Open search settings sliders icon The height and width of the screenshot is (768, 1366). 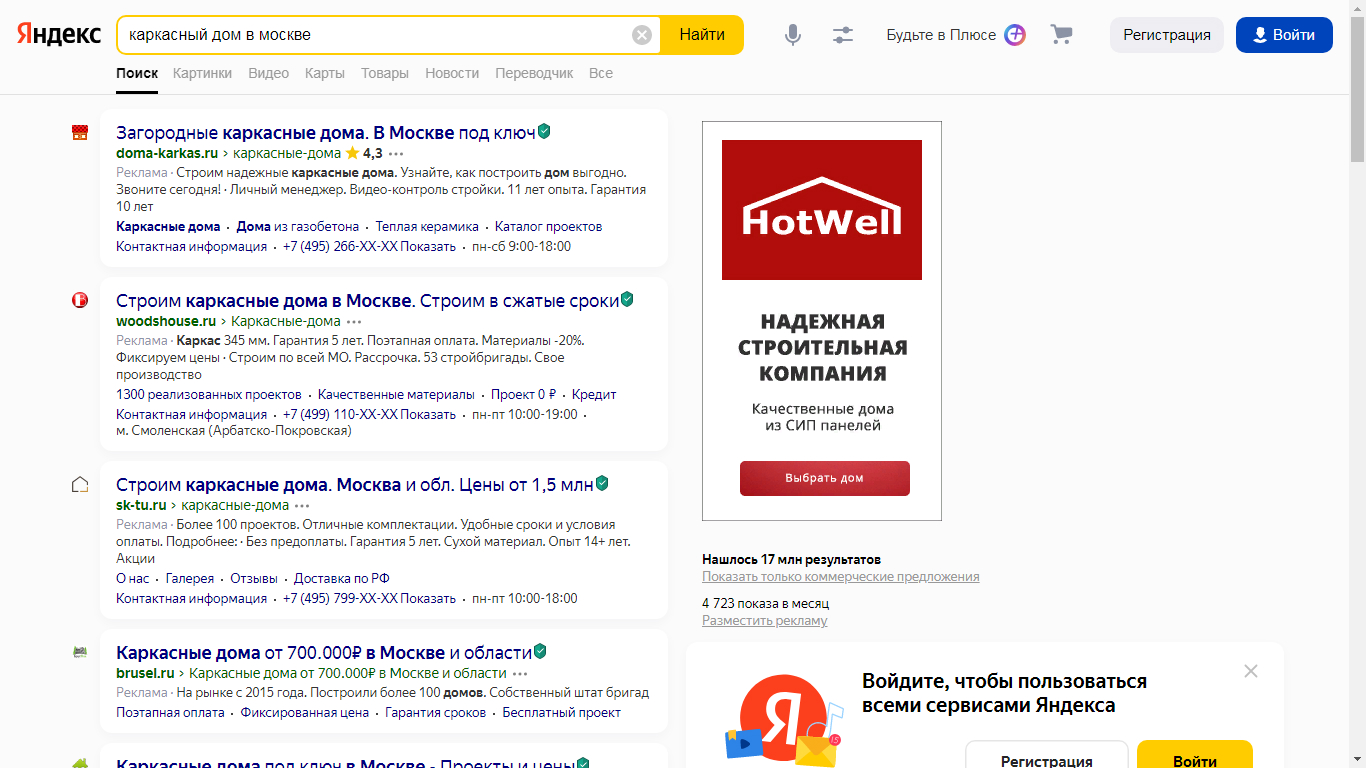click(x=843, y=35)
